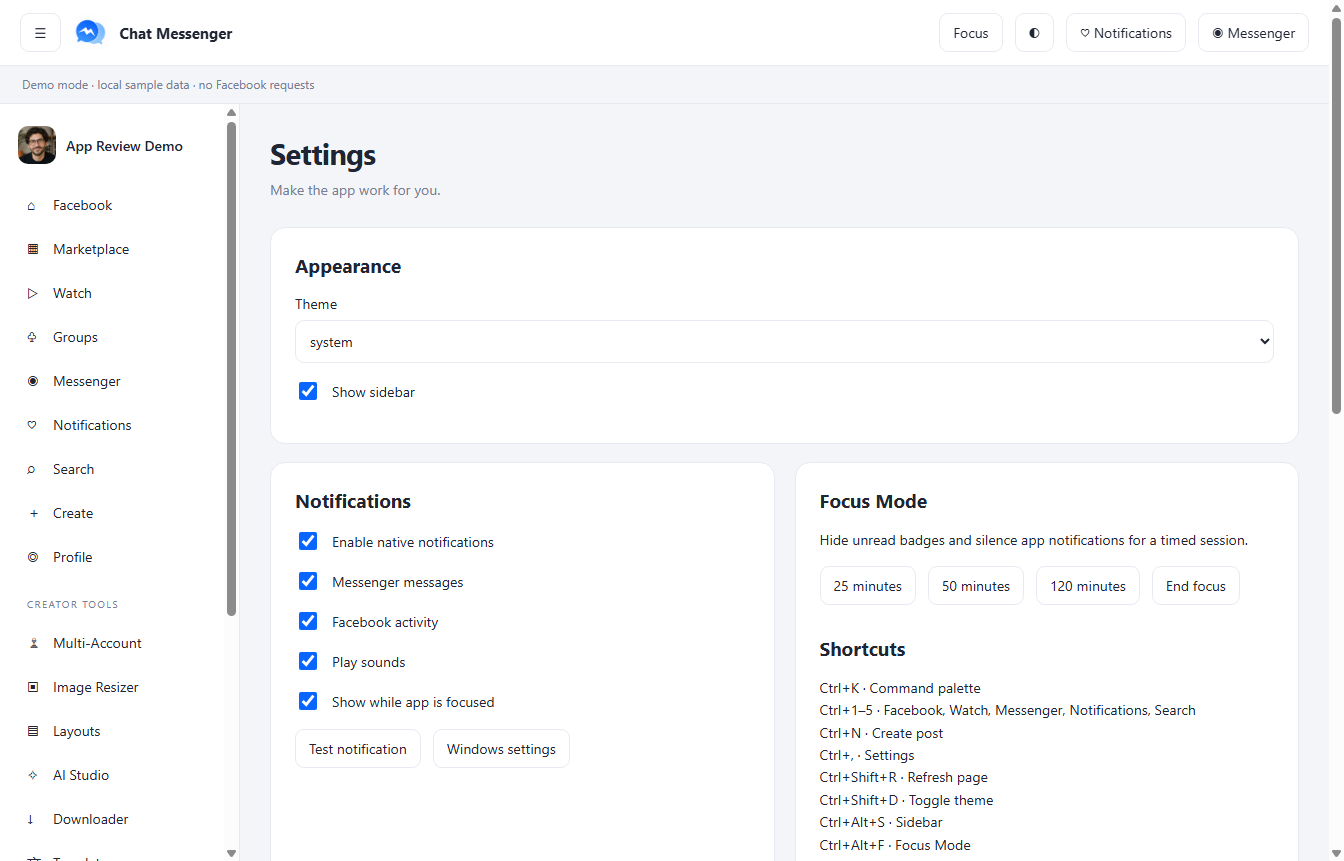Viewport: 1344px width, 861px height.
Task: Click the hamburger menu icon
Action: tap(40, 33)
